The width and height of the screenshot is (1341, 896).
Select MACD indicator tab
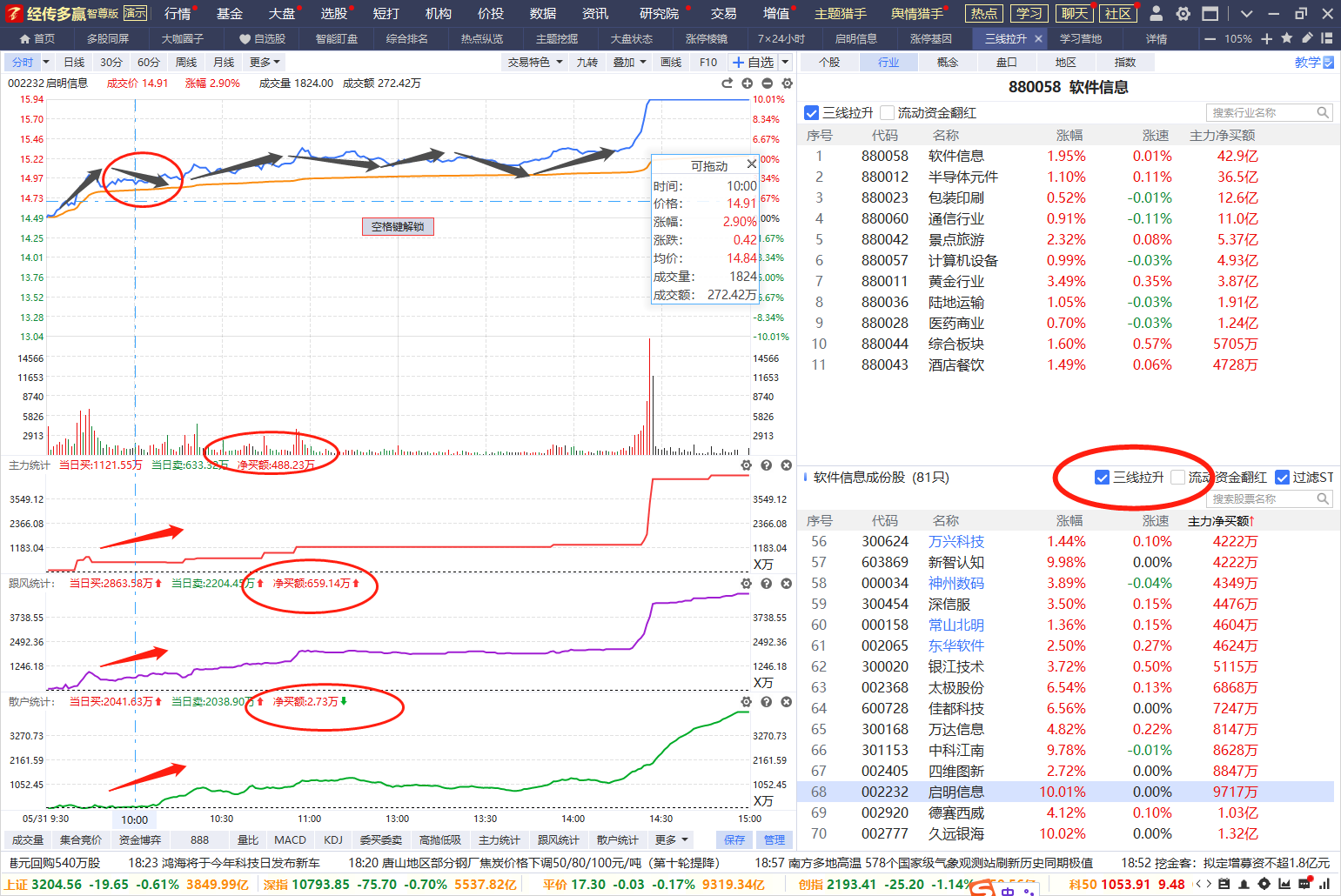pyautogui.click(x=290, y=839)
